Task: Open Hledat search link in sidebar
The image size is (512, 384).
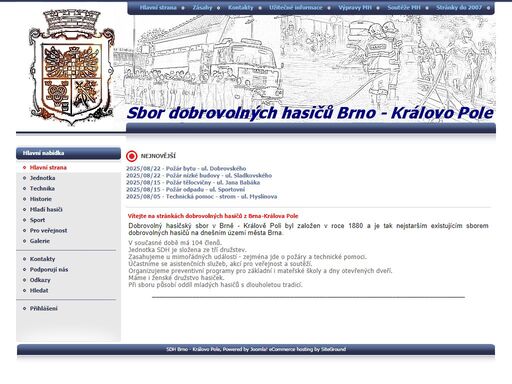Action: 39,291
